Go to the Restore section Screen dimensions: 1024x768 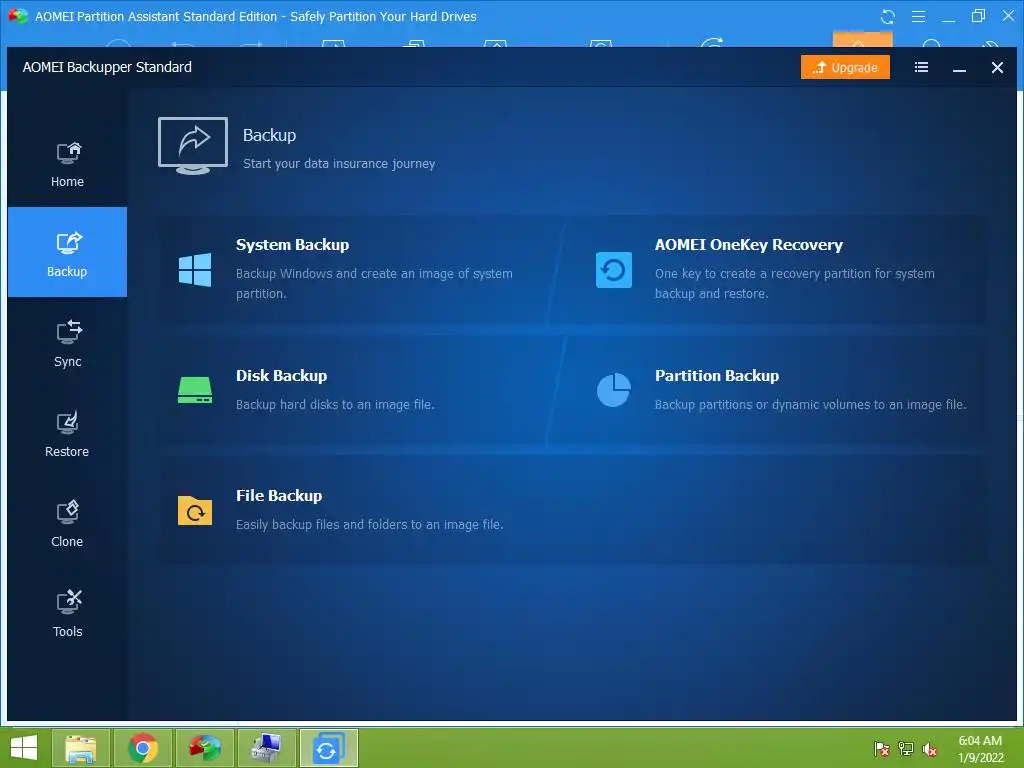tap(67, 432)
